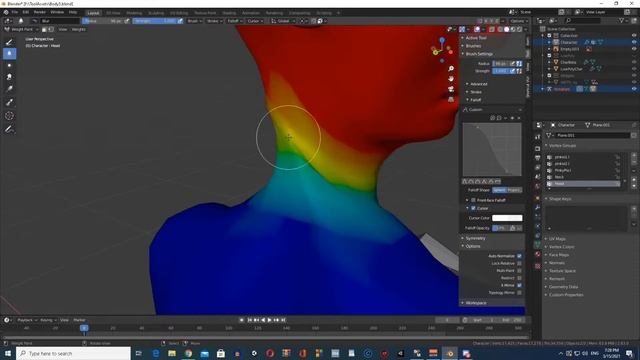Enable solid viewport shading sphere

[507, 29]
